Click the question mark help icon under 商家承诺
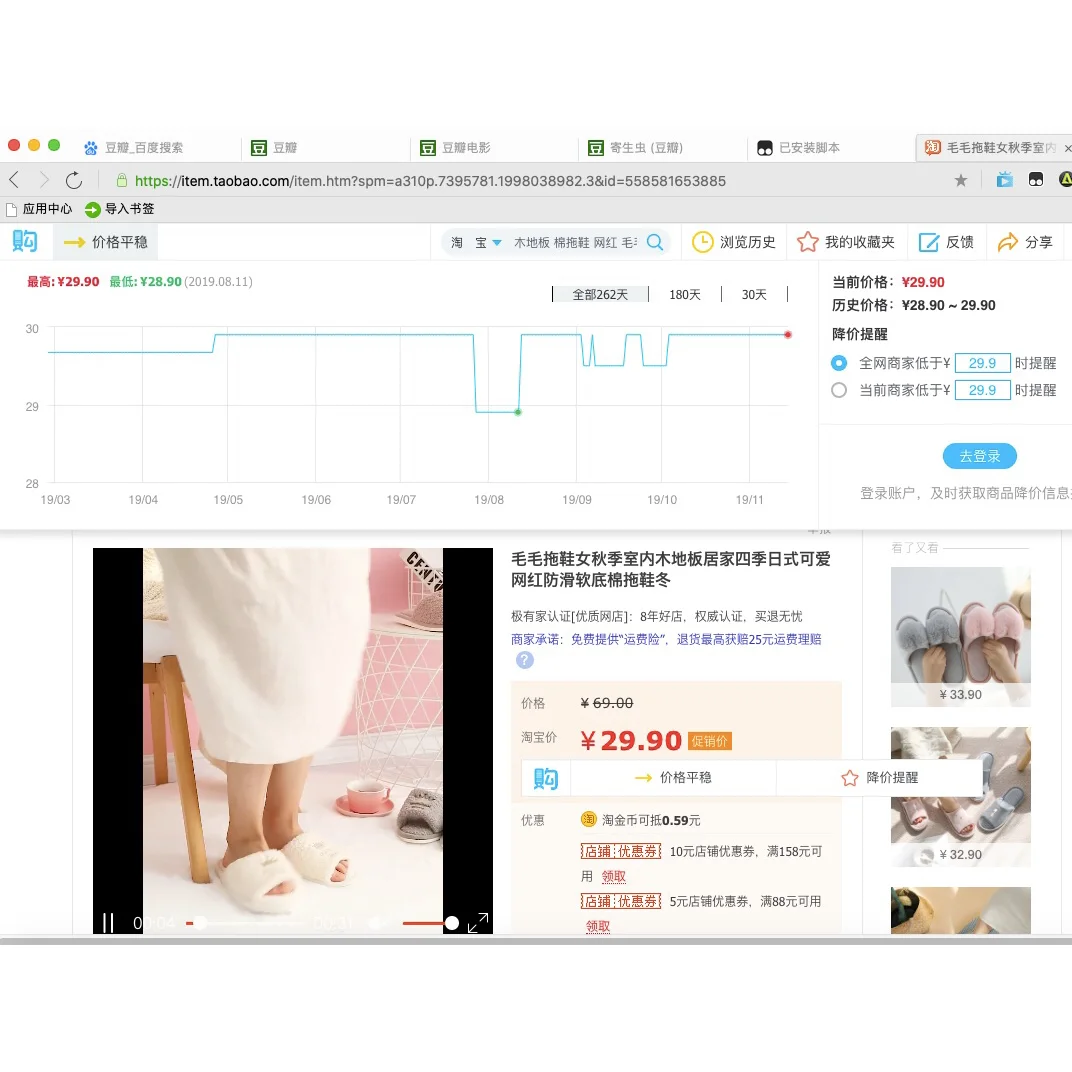This screenshot has width=1072, height=1072. click(524, 660)
